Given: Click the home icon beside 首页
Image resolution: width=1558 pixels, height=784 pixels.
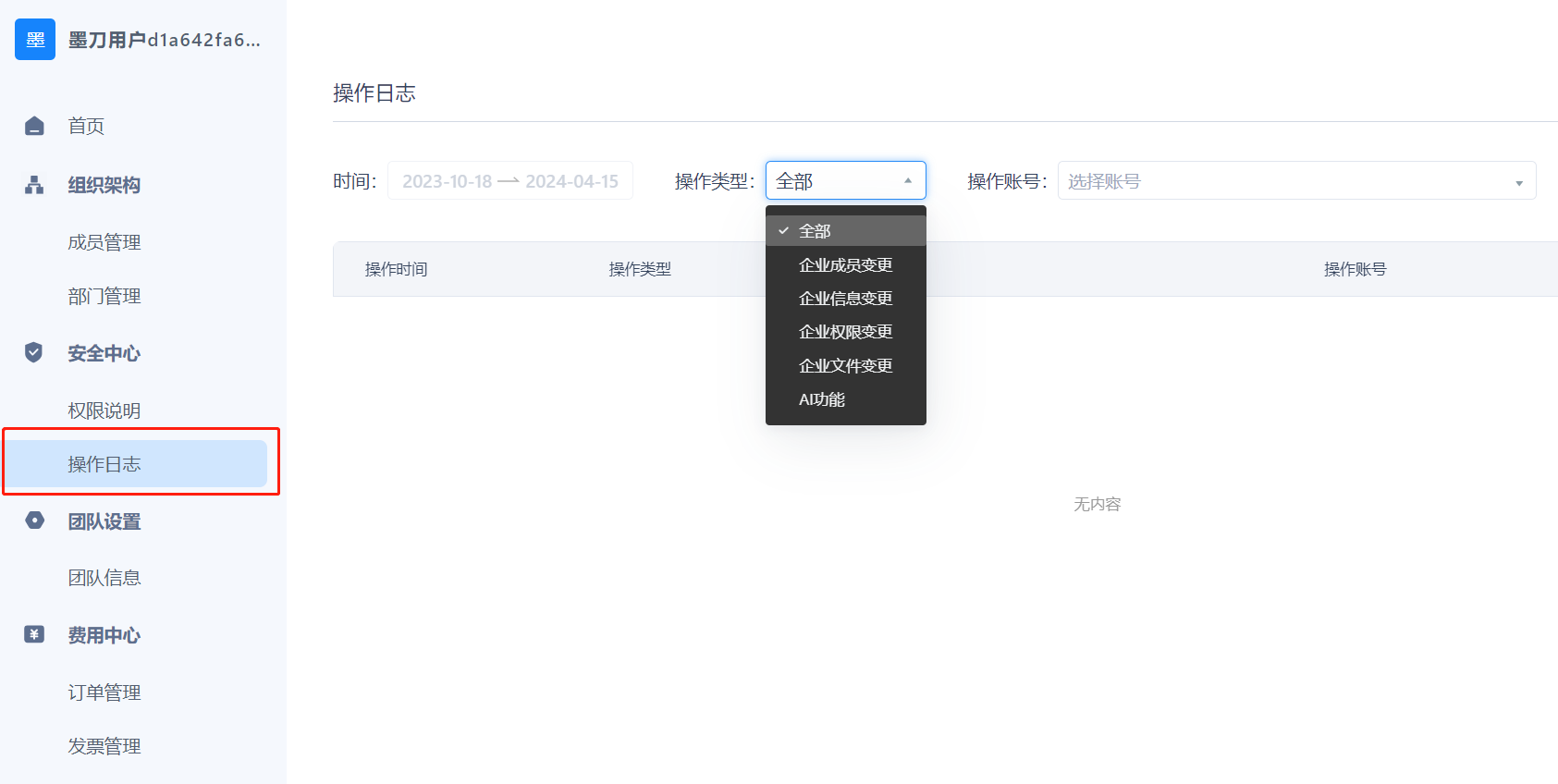Looking at the screenshot, I should click(x=34, y=126).
